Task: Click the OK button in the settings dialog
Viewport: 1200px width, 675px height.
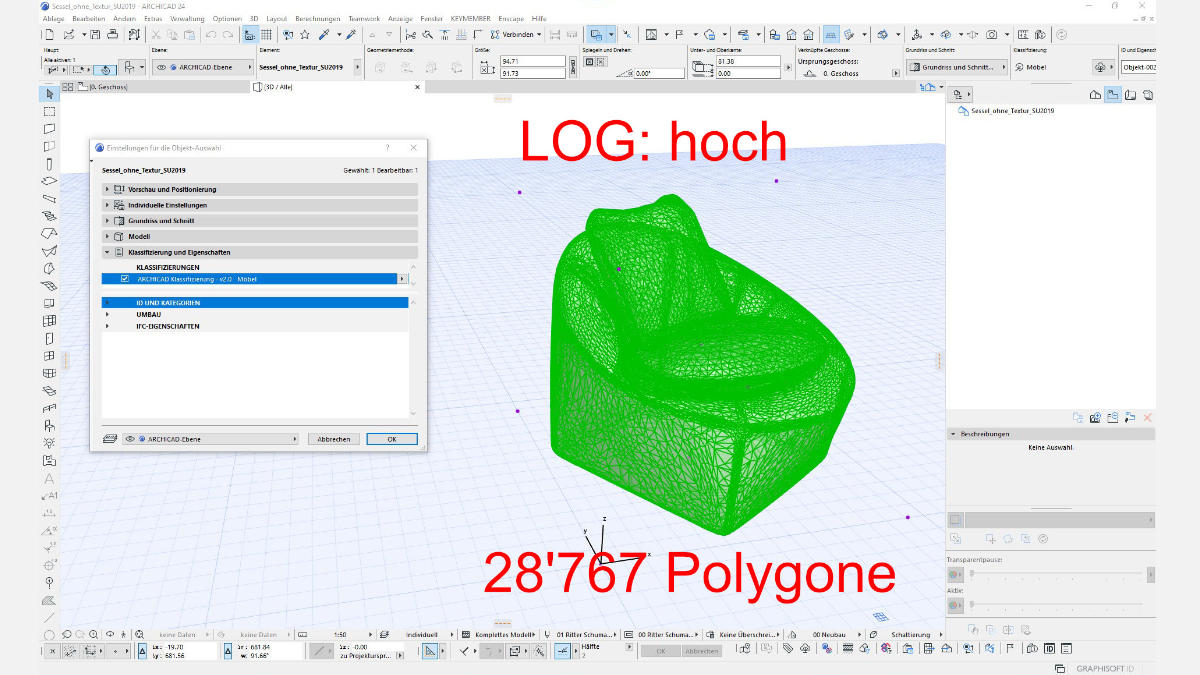Action: 391,439
